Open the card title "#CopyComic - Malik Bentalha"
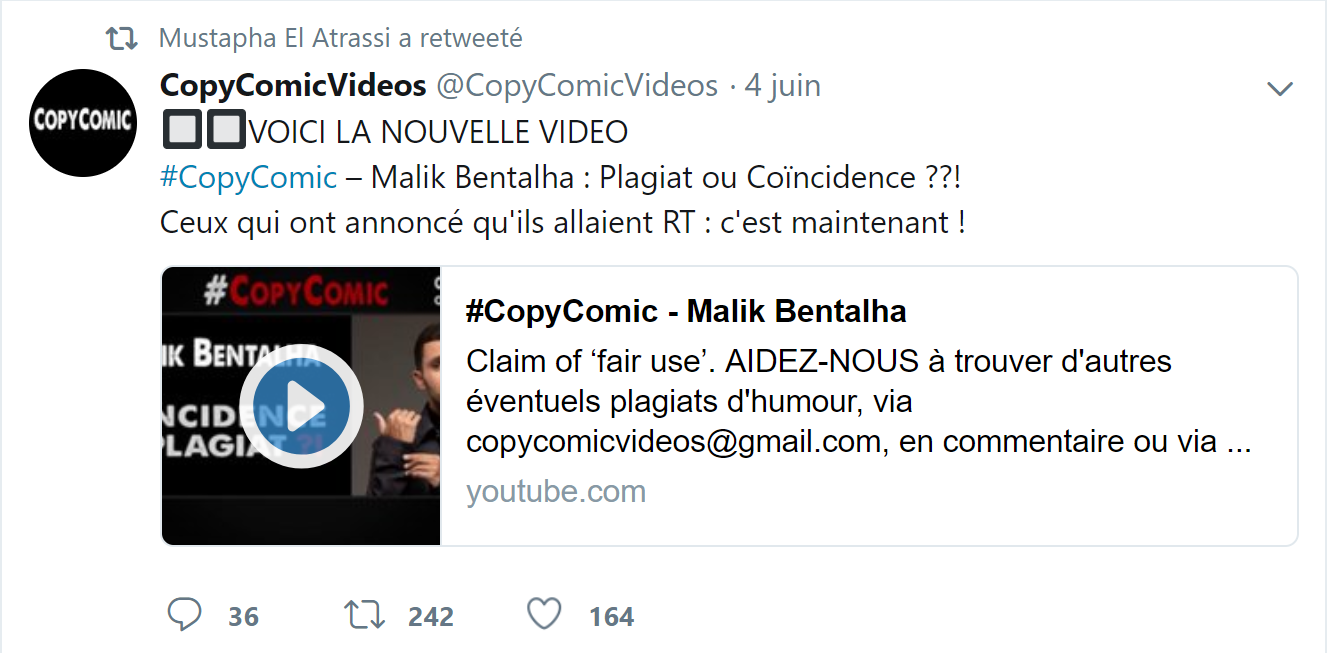Screen dimensions: 1327x653 click(686, 312)
